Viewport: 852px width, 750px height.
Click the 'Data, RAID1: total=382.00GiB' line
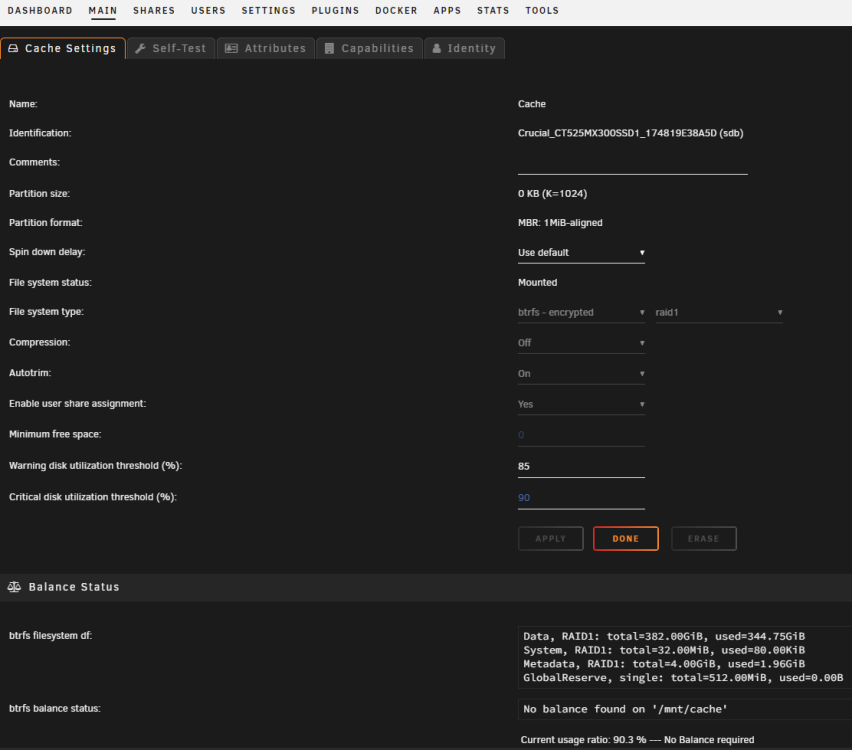(x=664, y=636)
